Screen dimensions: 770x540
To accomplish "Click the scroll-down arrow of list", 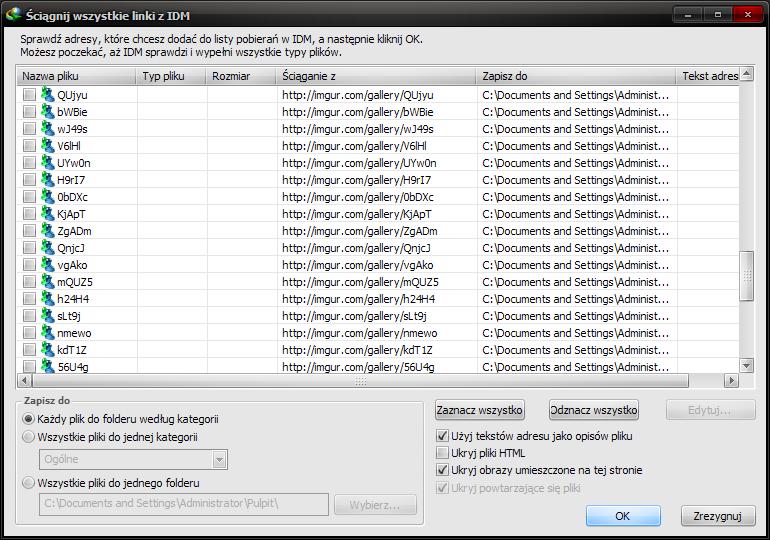I will 746,365.
